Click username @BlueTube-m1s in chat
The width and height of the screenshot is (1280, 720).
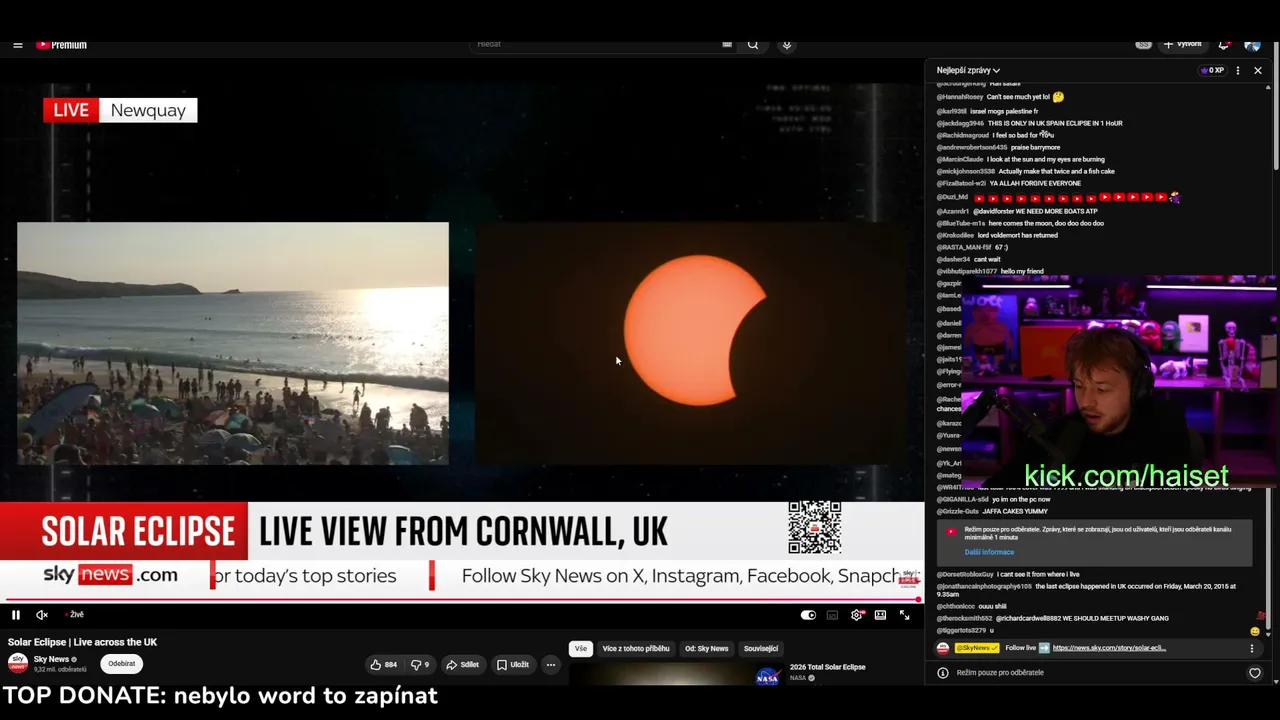click(x=961, y=223)
